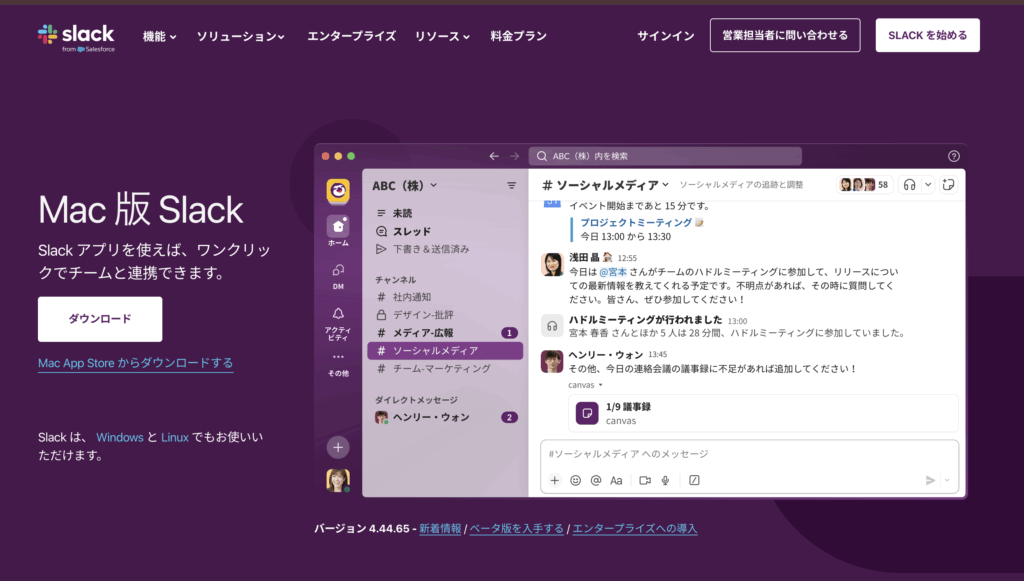Open Mac App Store download link
This screenshot has height=581, width=1024.
coord(135,363)
